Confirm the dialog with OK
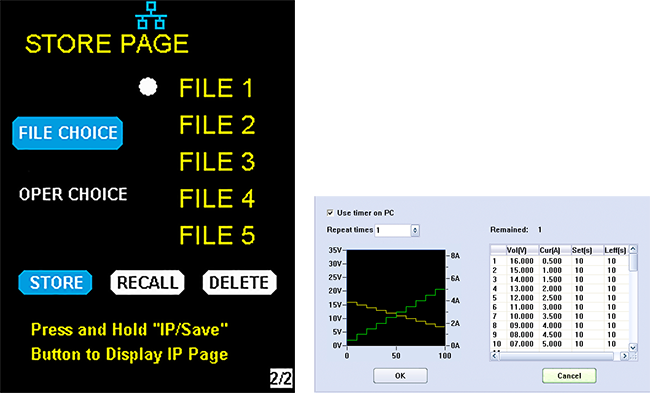 400,376
